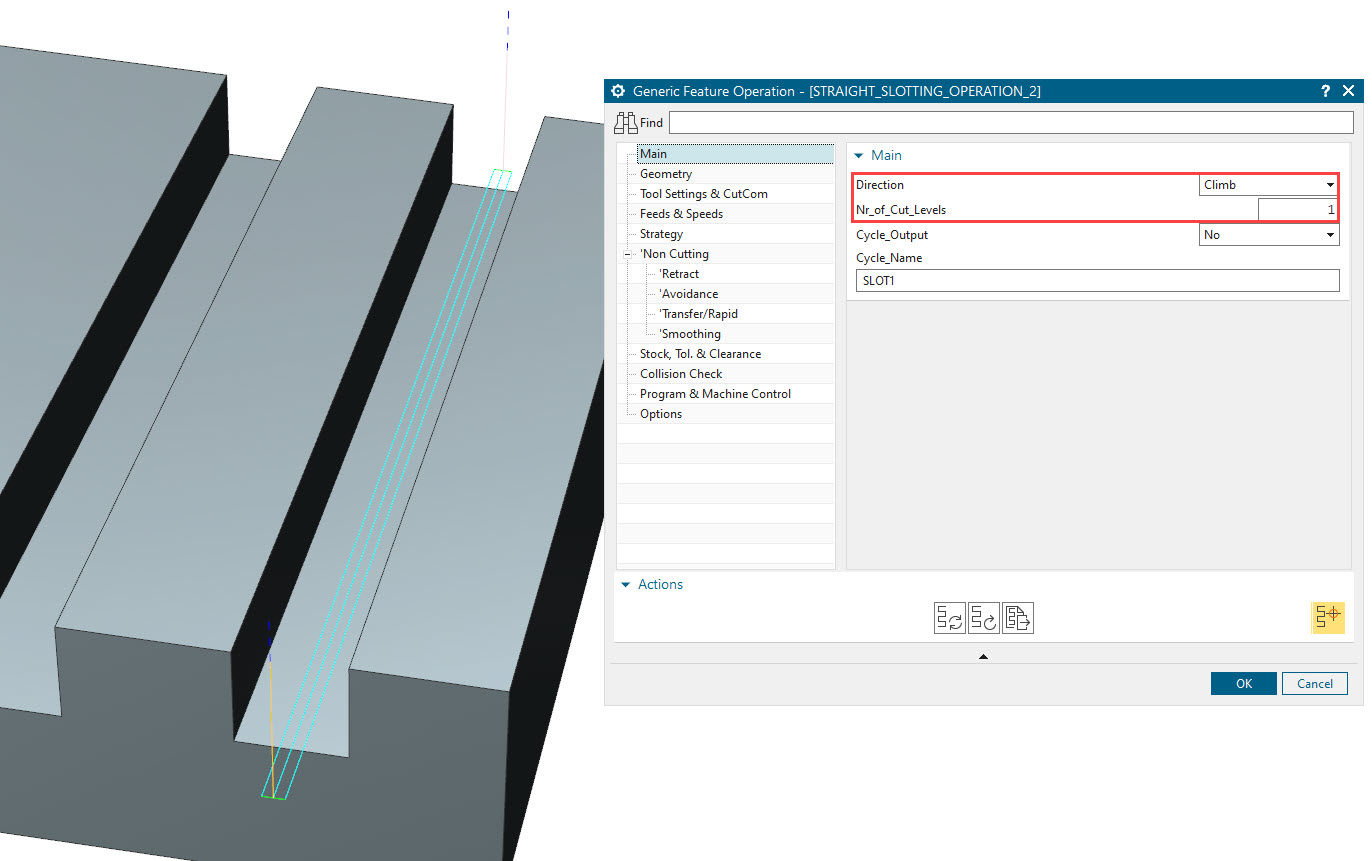Collapse the Main parameters section header
This screenshot has width=1372, height=861.
(858, 155)
